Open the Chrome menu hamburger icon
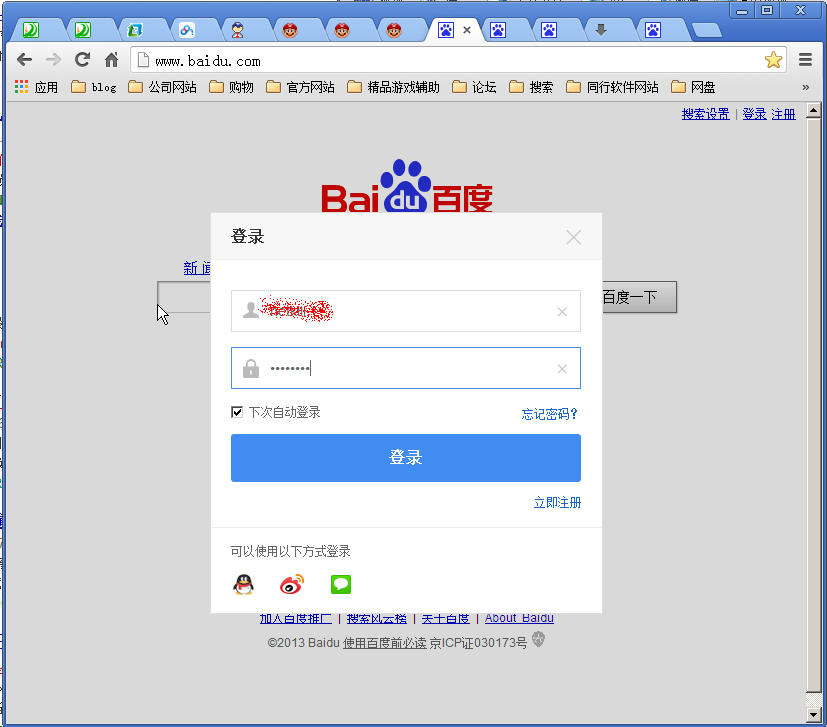This screenshot has height=727, width=827. click(x=805, y=60)
